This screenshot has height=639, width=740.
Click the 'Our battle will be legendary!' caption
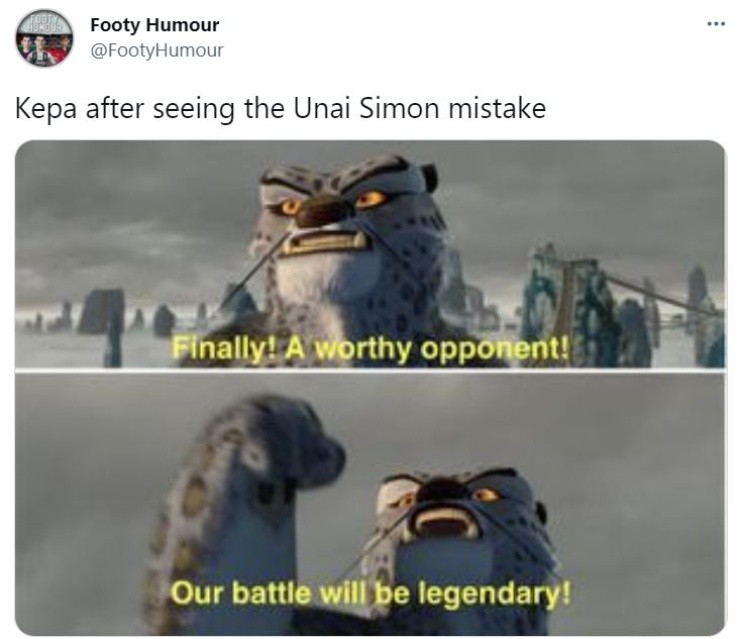pyautogui.click(x=370, y=593)
